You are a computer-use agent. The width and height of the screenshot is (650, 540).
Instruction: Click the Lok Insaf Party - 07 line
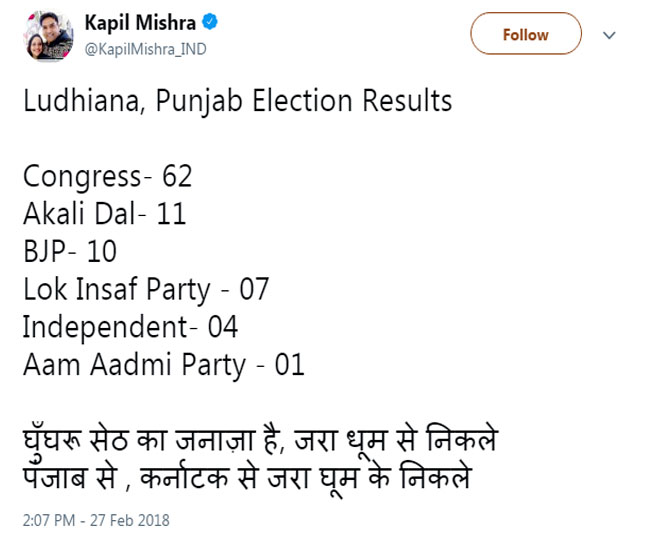(146, 289)
